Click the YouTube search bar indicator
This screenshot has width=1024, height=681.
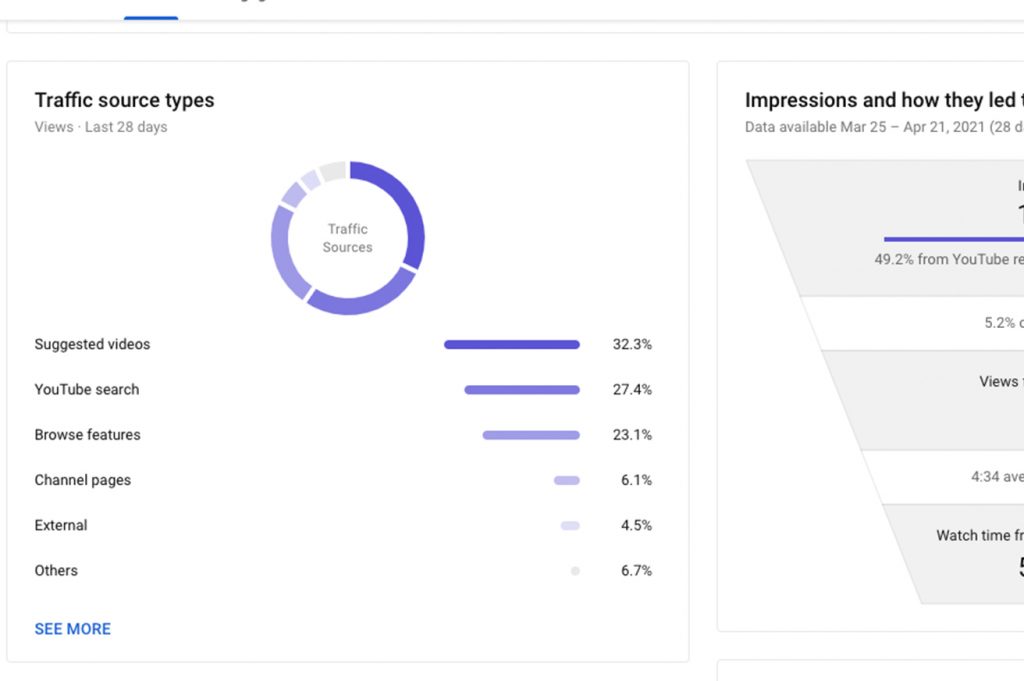[x=521, y=390]
